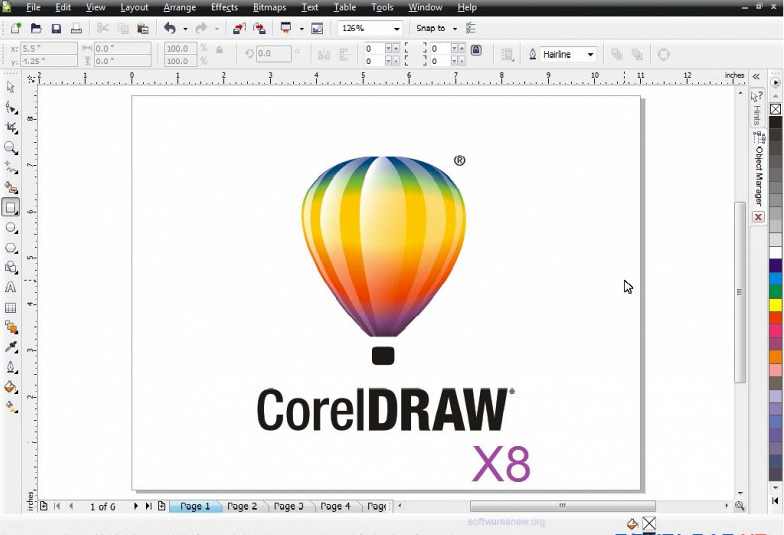Select the Polygon tool
This screenshot has width=784, height=535.
(10, 248)
